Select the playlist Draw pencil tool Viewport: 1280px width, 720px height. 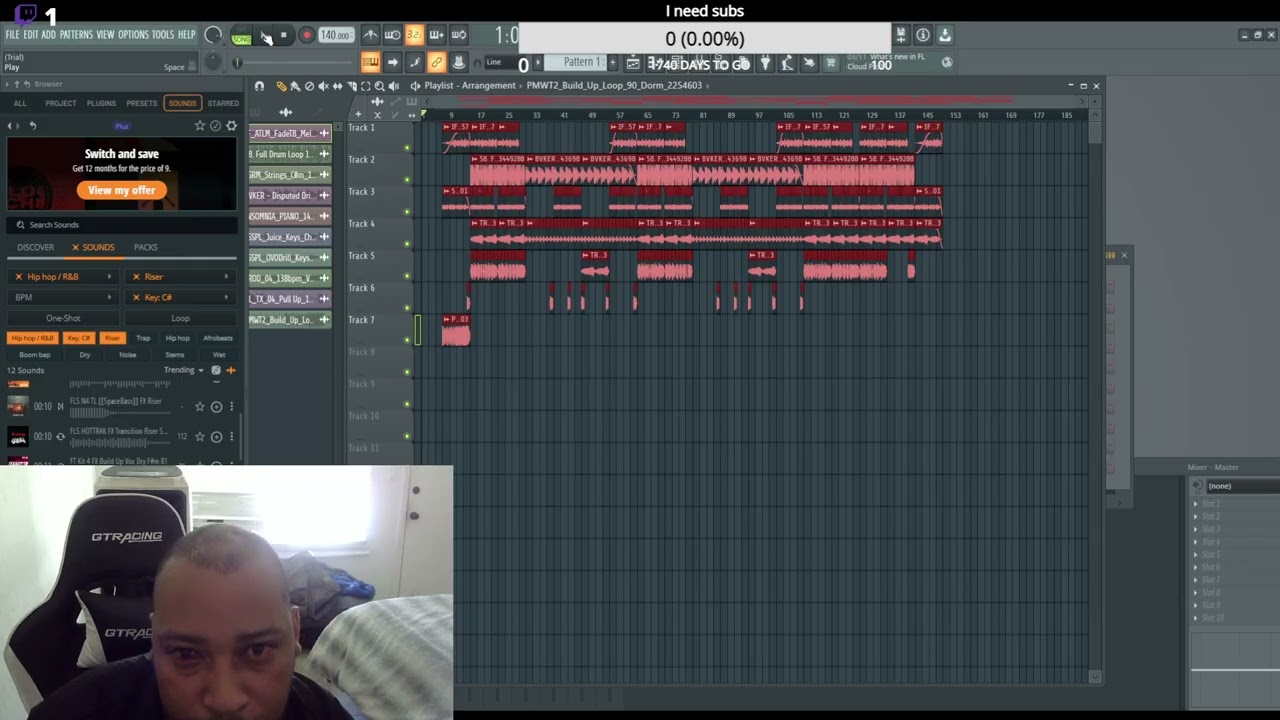(281, 86)
